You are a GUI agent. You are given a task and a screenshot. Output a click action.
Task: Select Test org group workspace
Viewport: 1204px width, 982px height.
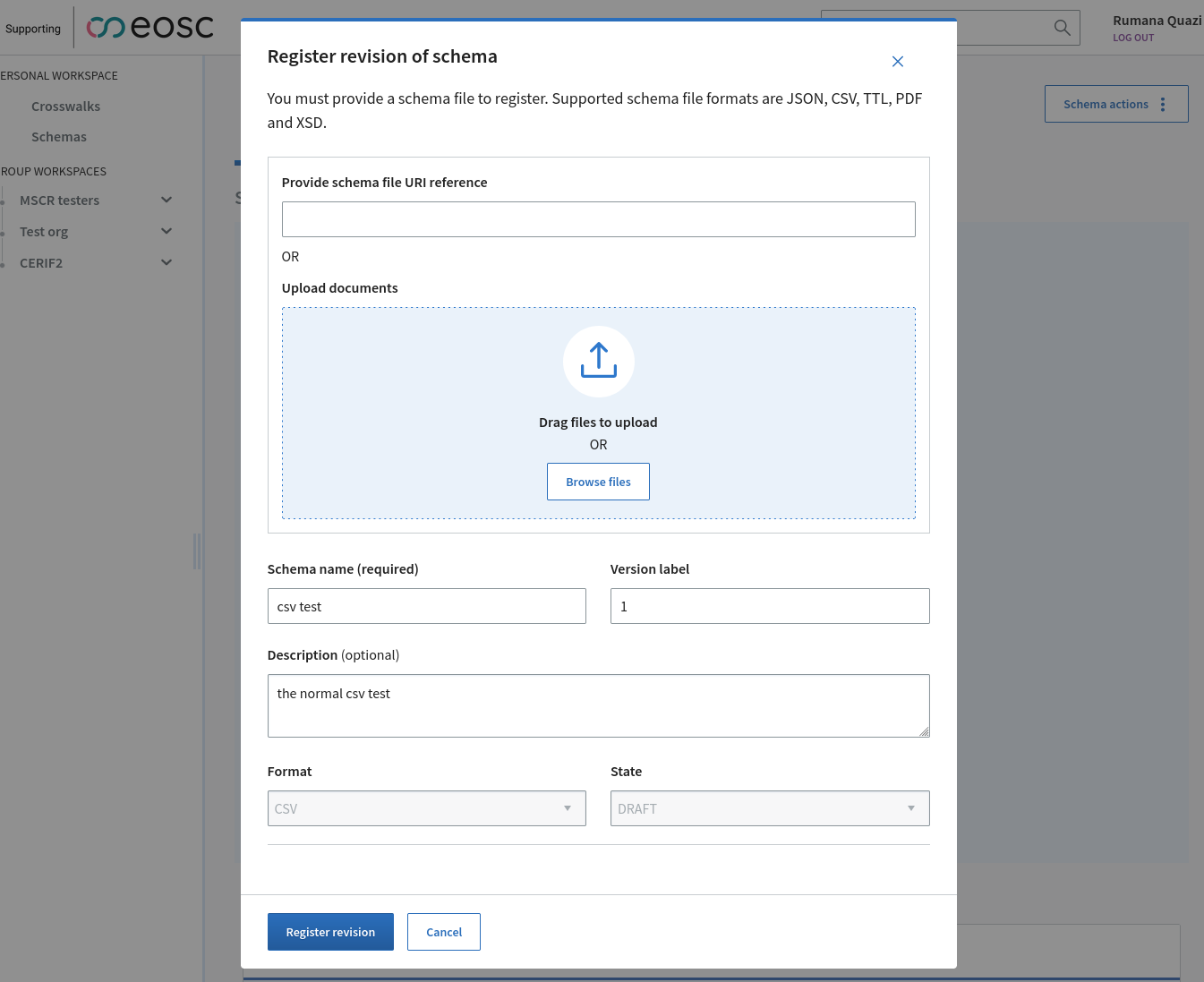click(44, 232)
